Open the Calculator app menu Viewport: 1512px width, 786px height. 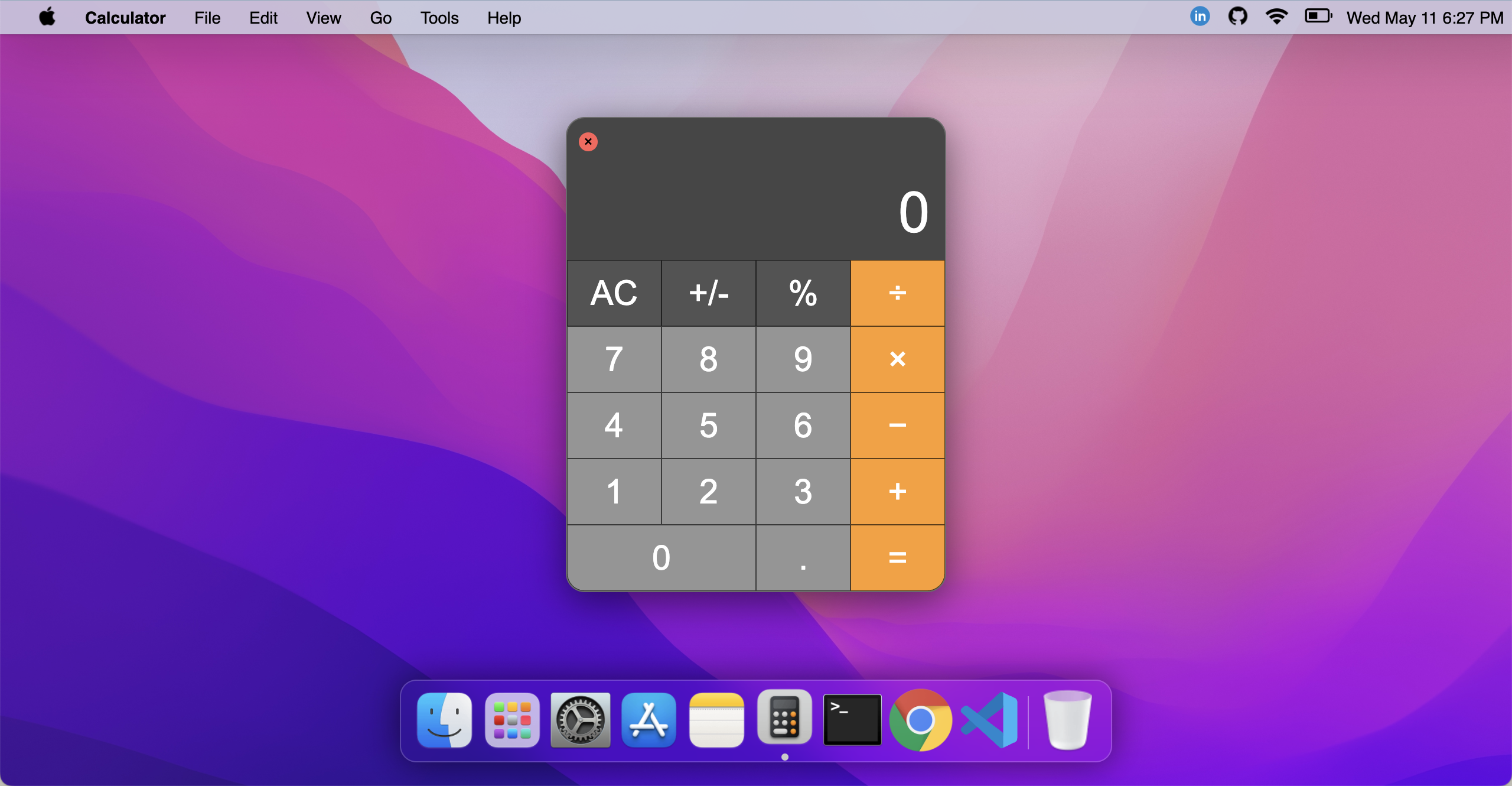(125, 18)
